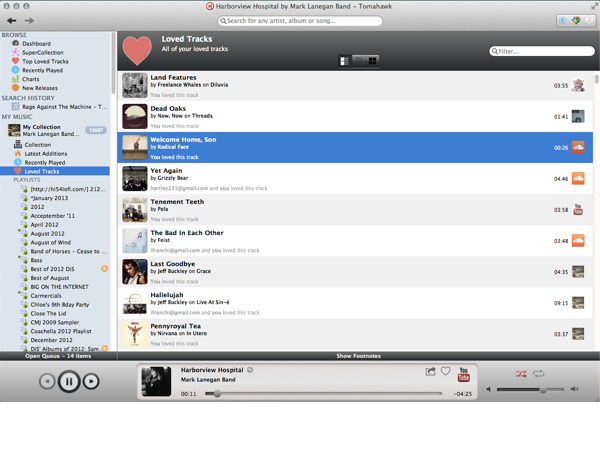This screenshot has height=450, width=600.
Task: Open Charts in the sidebar
Action: 31,79
